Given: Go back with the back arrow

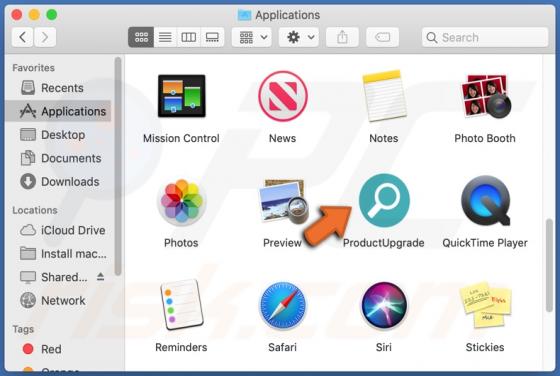Looking at the screenshot, I should click(22, 37).
